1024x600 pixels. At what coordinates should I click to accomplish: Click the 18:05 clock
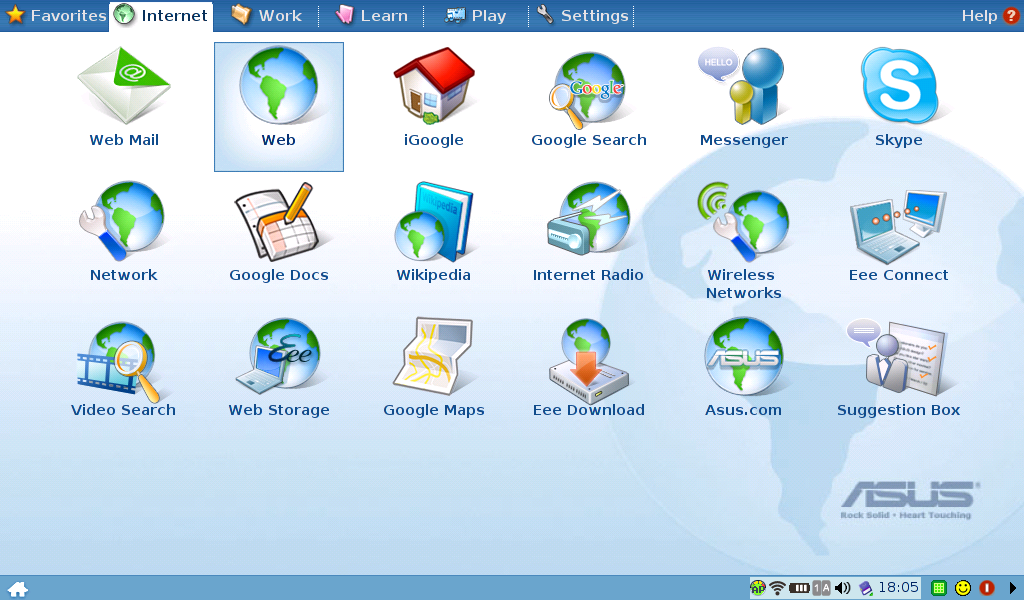(x=898, y=588)
